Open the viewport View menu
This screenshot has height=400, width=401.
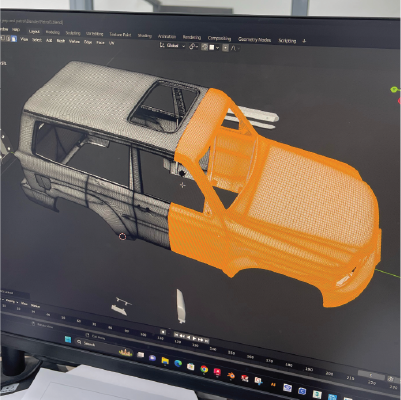[24, 39]
